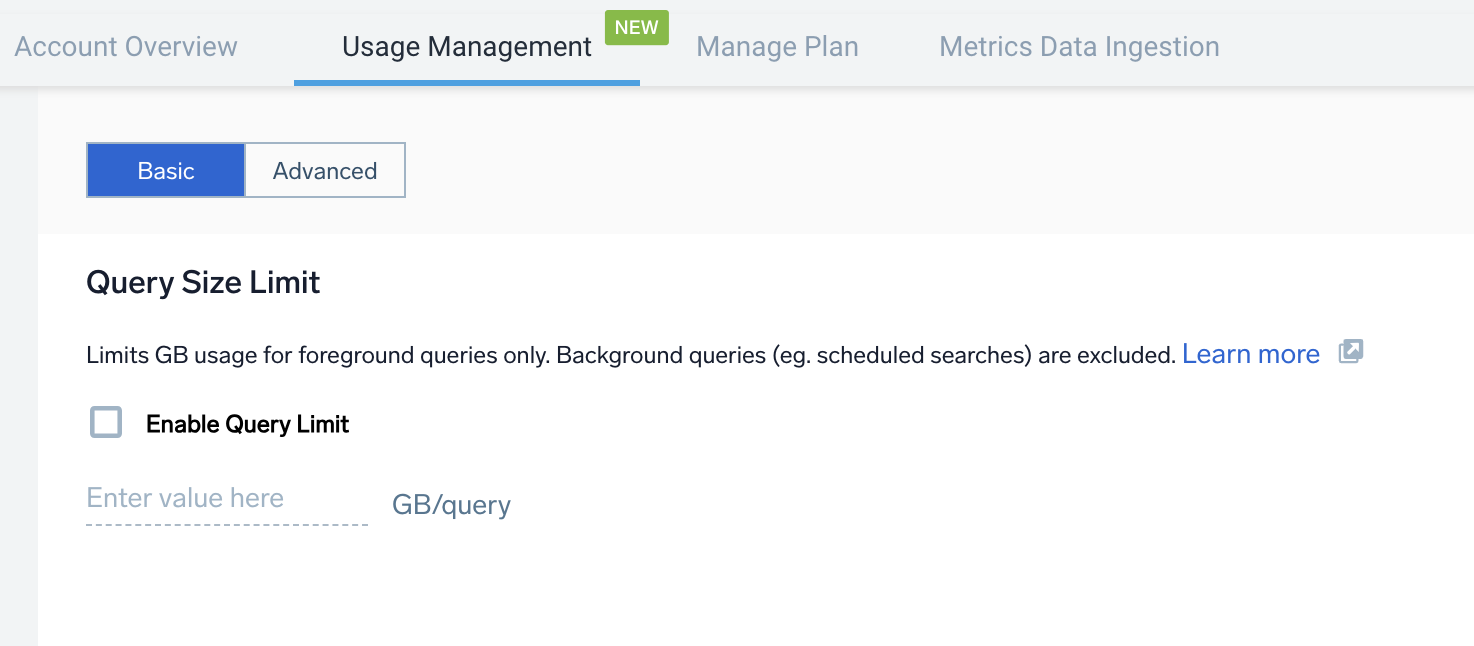The height and width of the screenshot is (646, 1474).
Task: Go to the Metrics Data Ingestion tab
Action: click(1079, 47)
